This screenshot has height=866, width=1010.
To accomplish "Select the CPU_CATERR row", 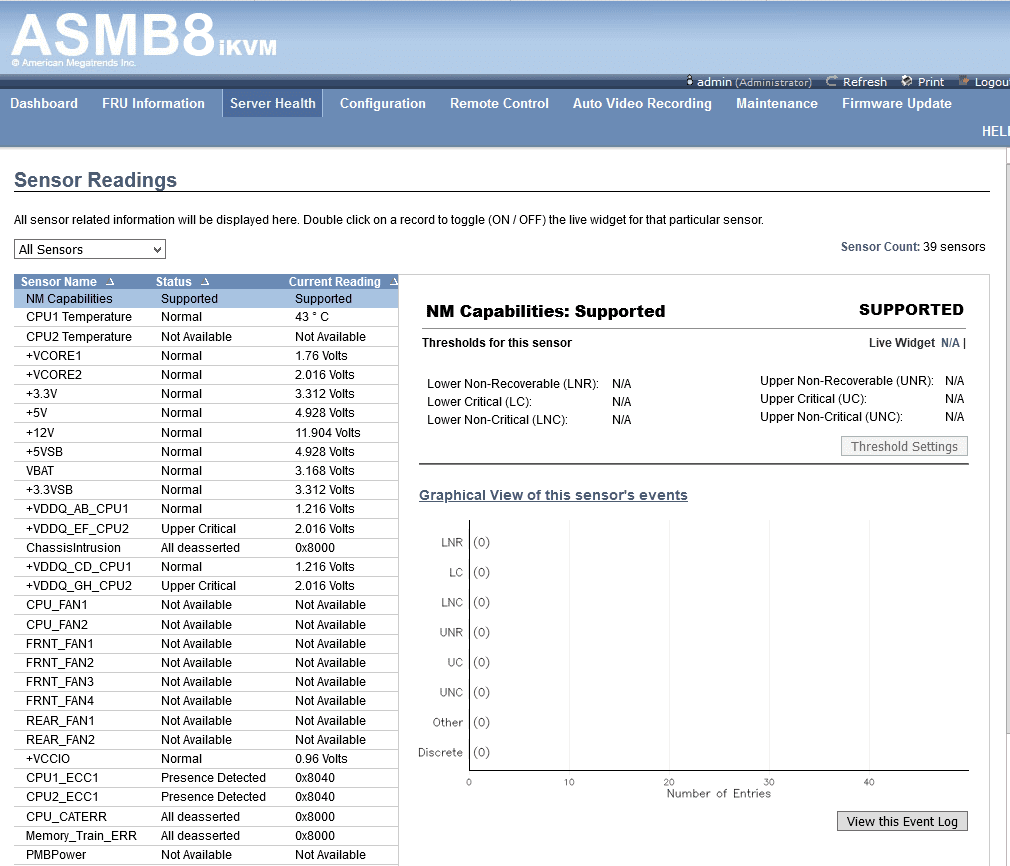I will point(206,816).
